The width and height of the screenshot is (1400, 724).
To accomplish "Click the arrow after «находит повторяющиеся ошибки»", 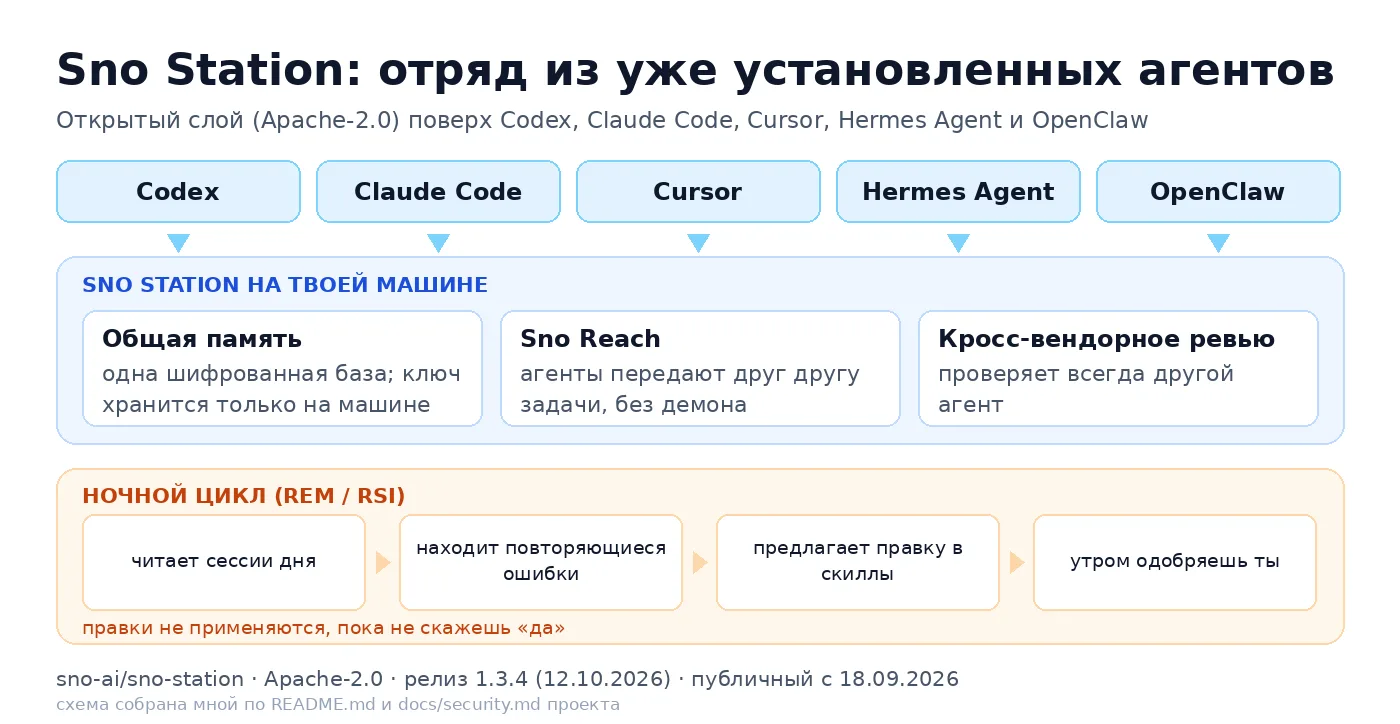I will pyautogui.click(x=700, y=562).
